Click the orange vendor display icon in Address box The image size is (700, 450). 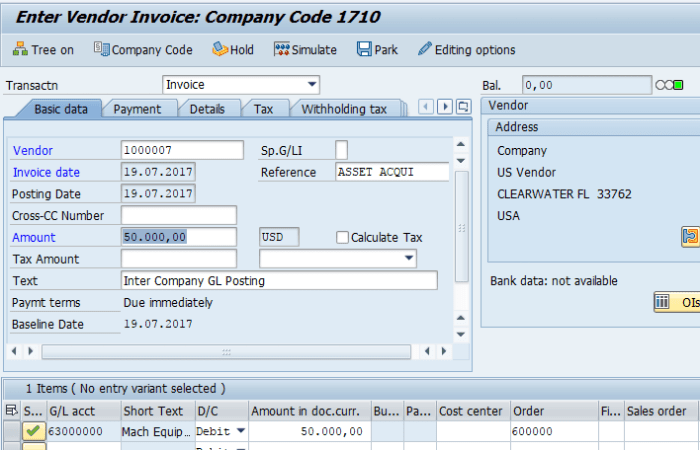690,237
